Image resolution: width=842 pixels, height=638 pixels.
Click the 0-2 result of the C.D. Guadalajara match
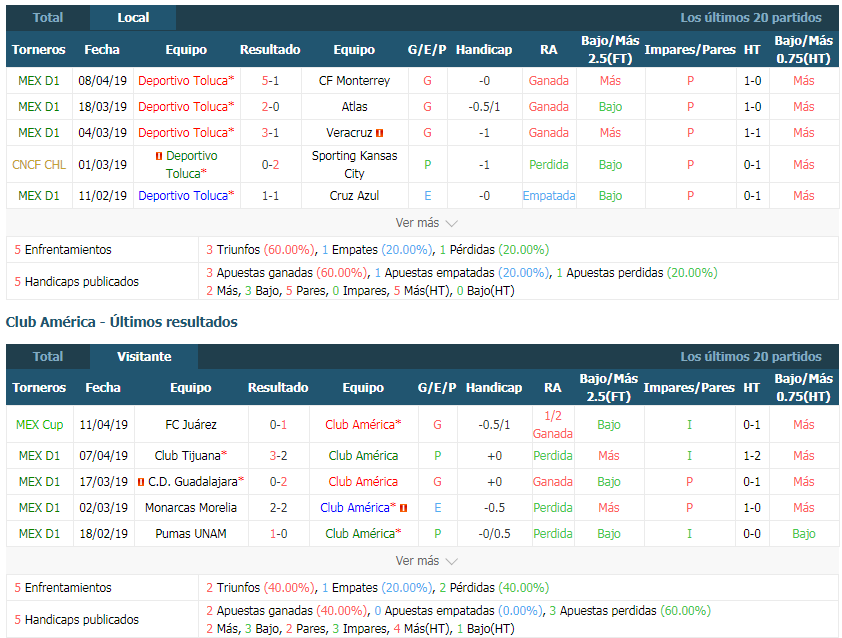[278, 482]
